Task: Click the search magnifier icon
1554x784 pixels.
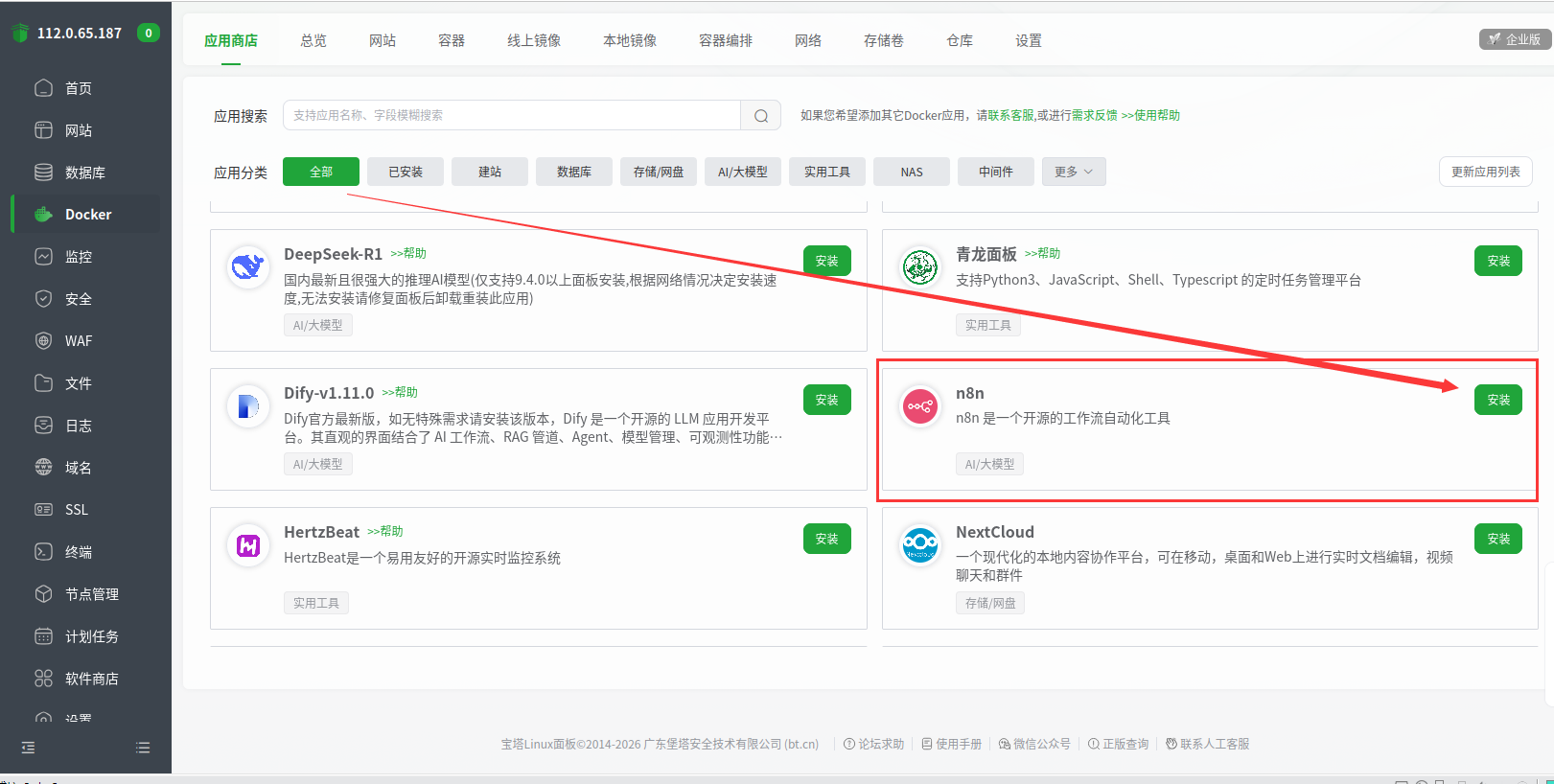Action: 761,116
